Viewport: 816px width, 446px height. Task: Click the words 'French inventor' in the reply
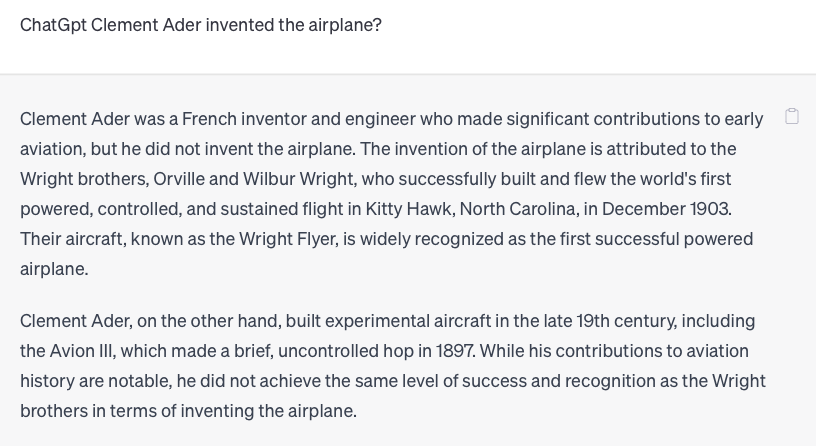pos(244,119)
